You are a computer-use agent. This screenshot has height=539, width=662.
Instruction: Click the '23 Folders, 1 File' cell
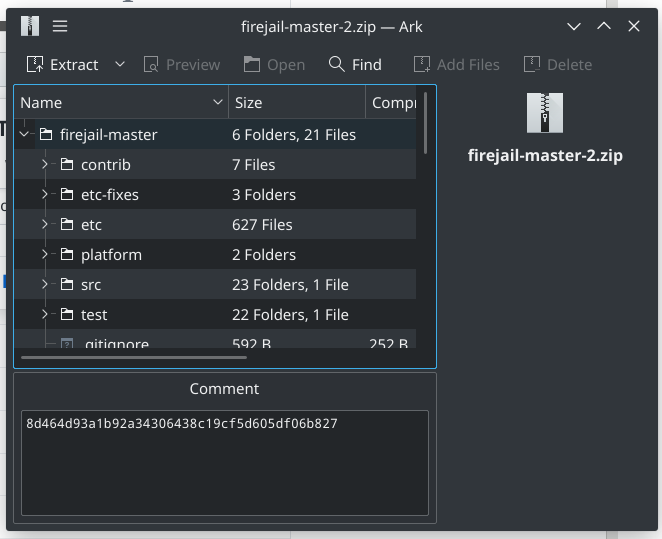(x=290, y=284)
